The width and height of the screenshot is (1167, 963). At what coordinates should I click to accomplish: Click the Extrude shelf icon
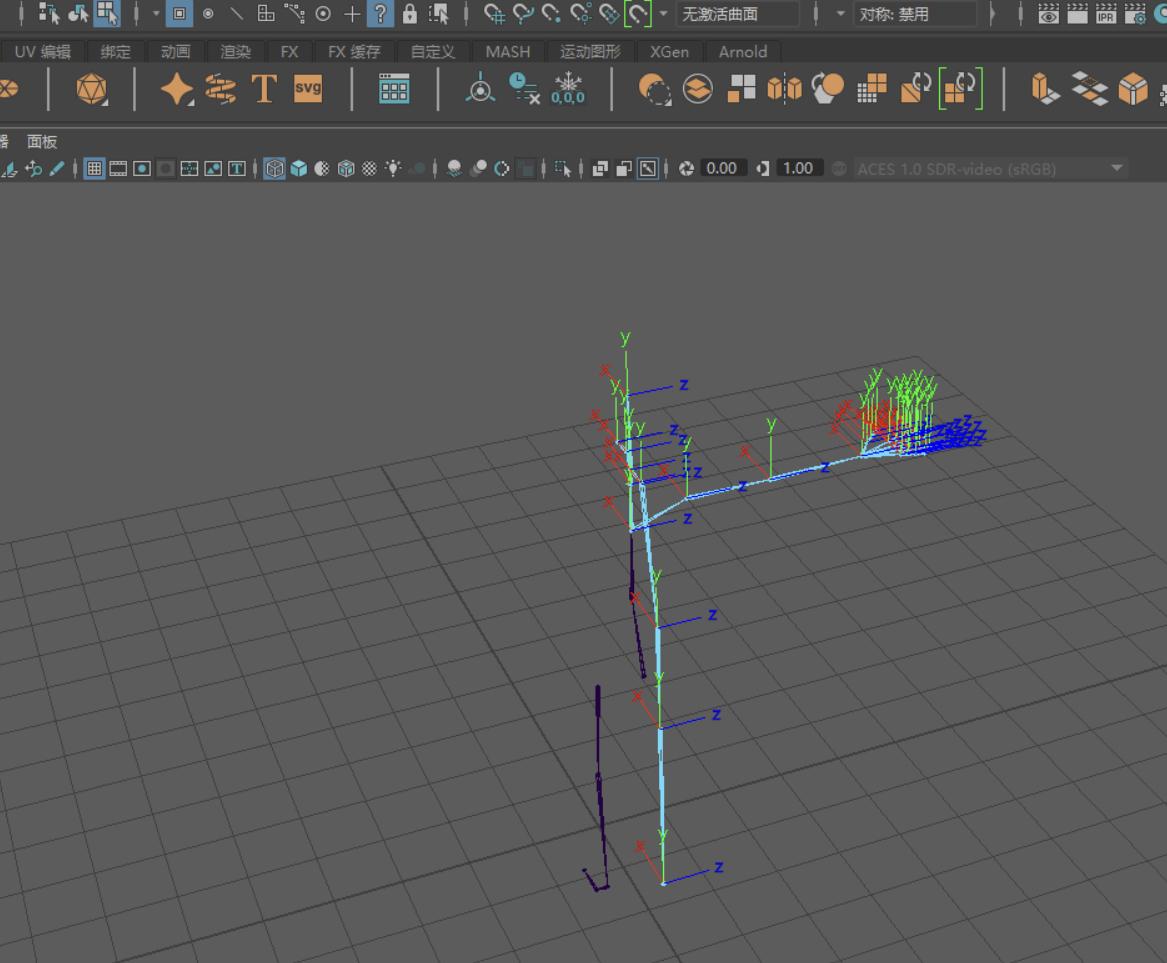tap(1045, 89)
